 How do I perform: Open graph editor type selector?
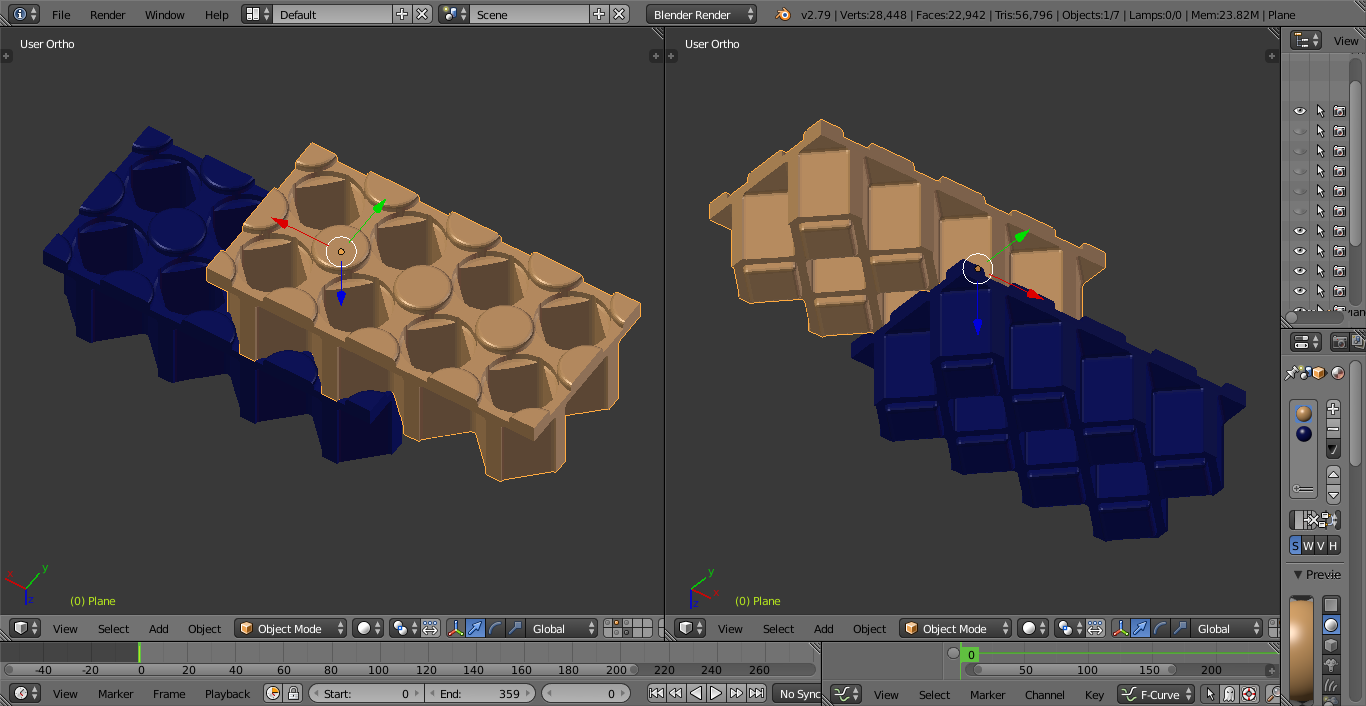click(x=847, y=693)
